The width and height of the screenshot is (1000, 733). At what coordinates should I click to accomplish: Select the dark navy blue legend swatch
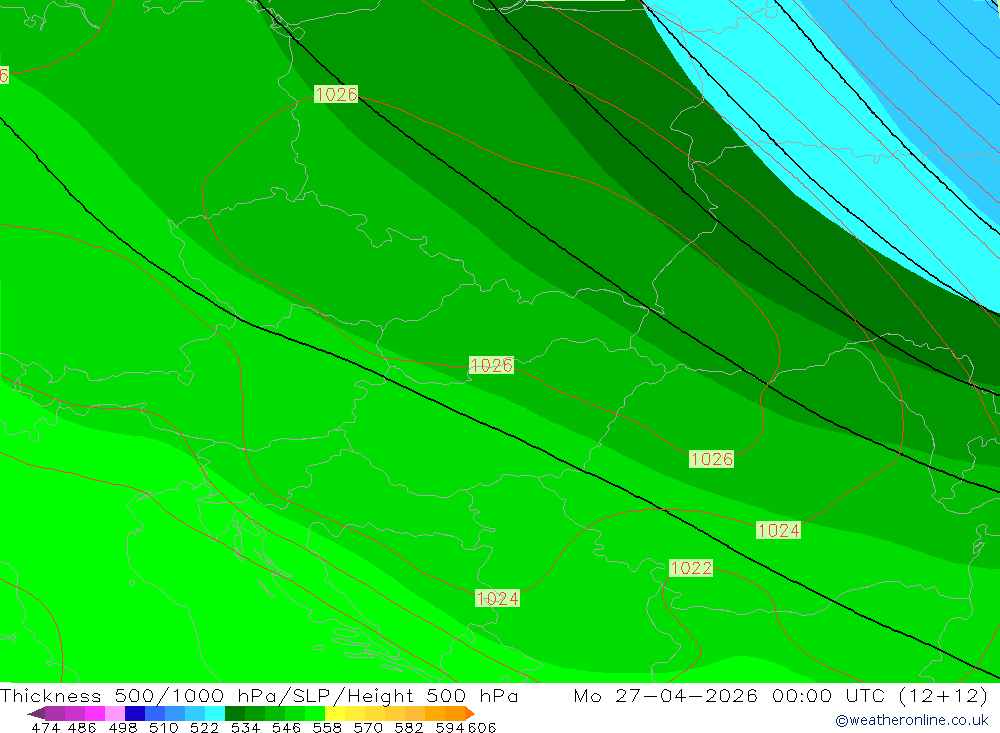pyautogui.click(x=135, y=713)
